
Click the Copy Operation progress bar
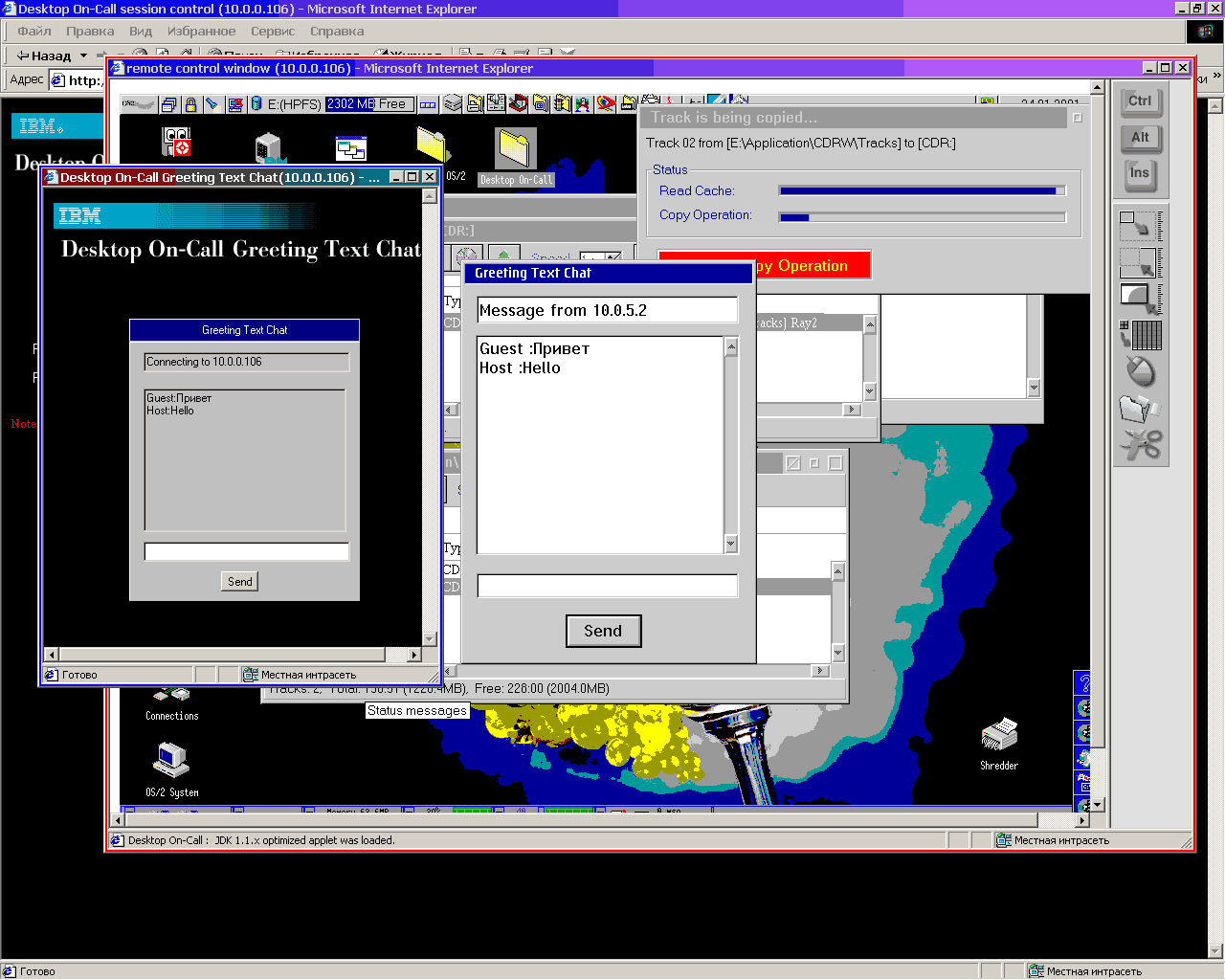click(922, 217)
